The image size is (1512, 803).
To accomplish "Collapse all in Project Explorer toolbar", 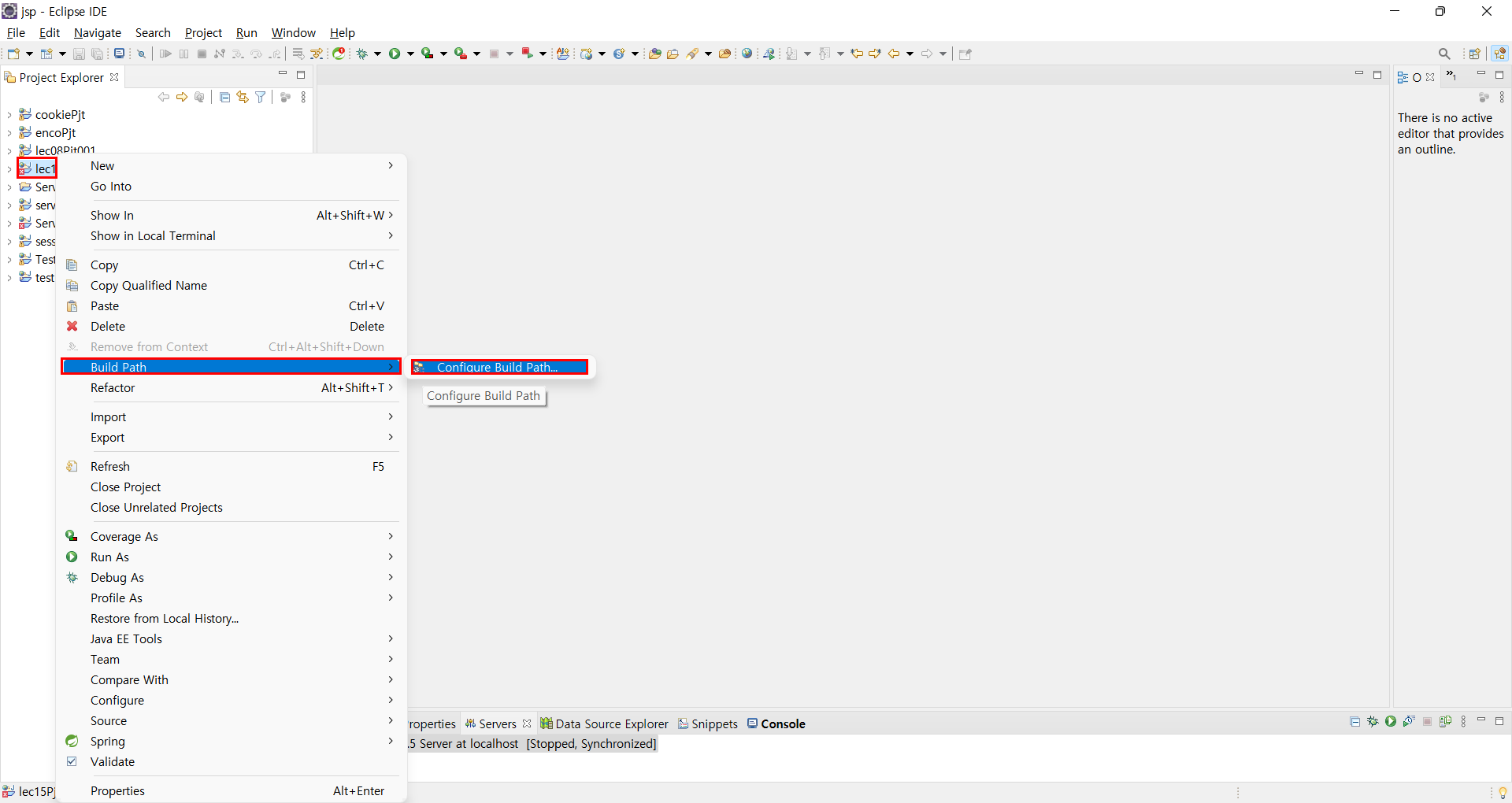I will [224, 97].
